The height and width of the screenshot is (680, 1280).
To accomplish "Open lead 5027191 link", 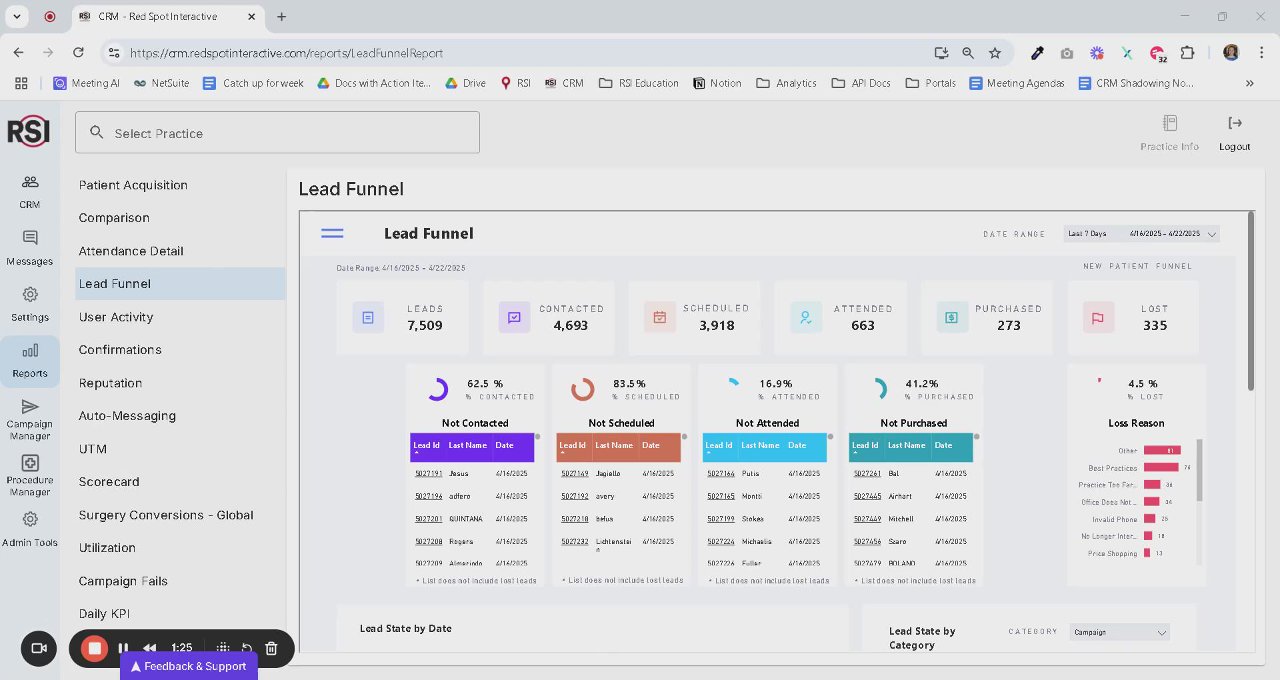I will 428,473.
